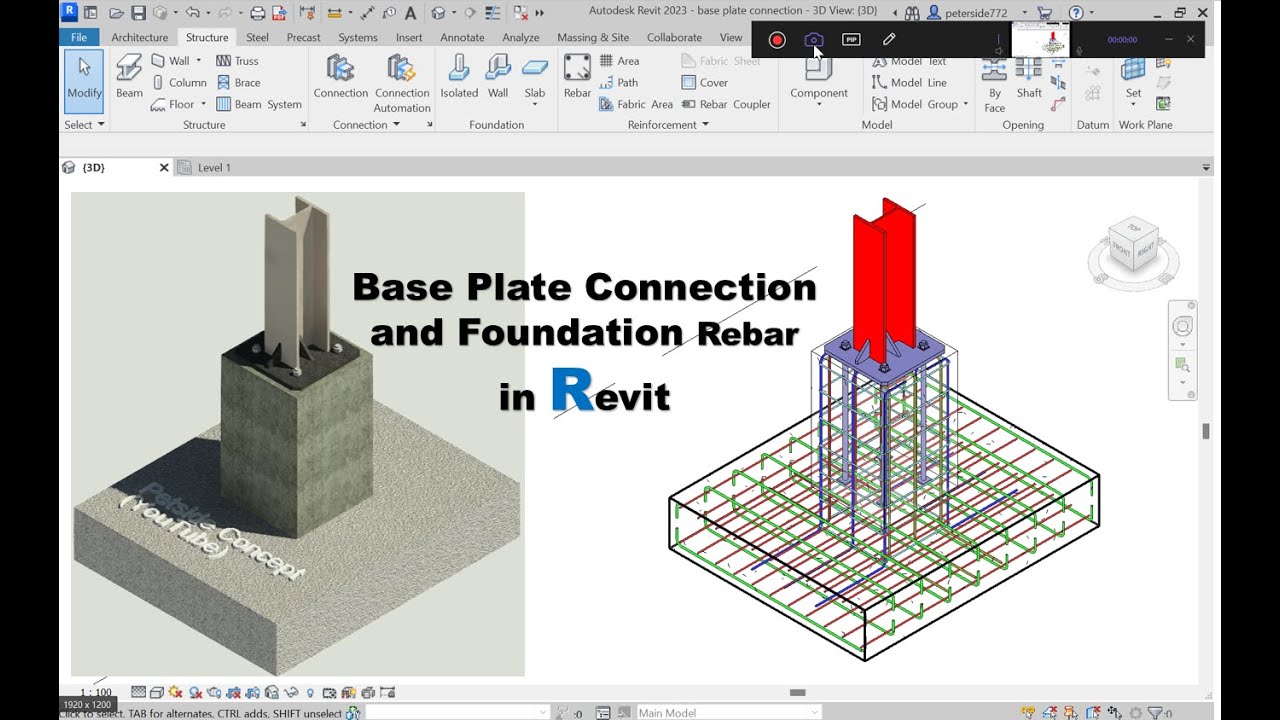1280x720 pixels.
Task: Click the Revit application logo button
Action: point(69,12)
